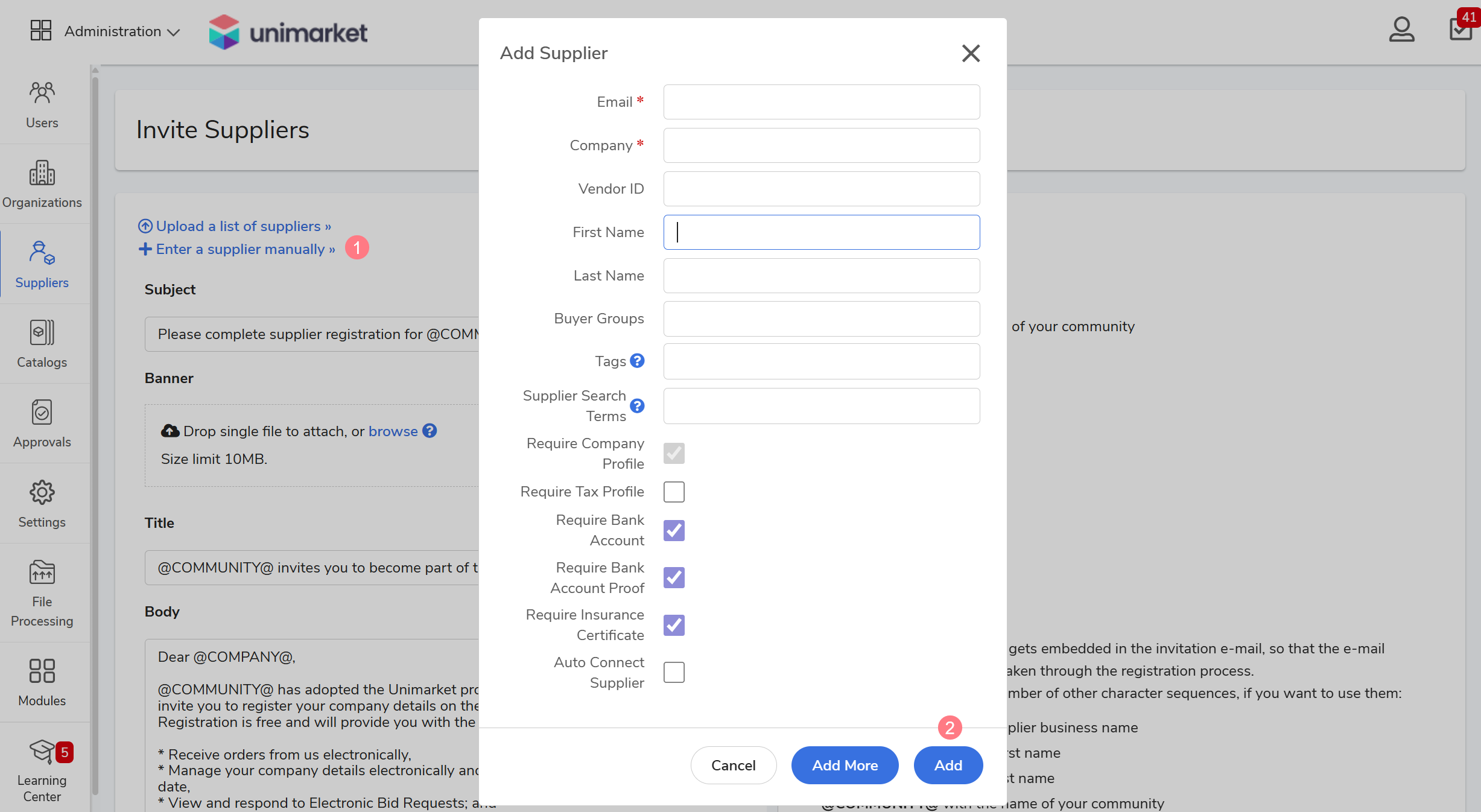Screen dimensions: 1481x812
Task: Navigate to Users in sidebar
Action: pyautogui.click(x=42, y=105)
